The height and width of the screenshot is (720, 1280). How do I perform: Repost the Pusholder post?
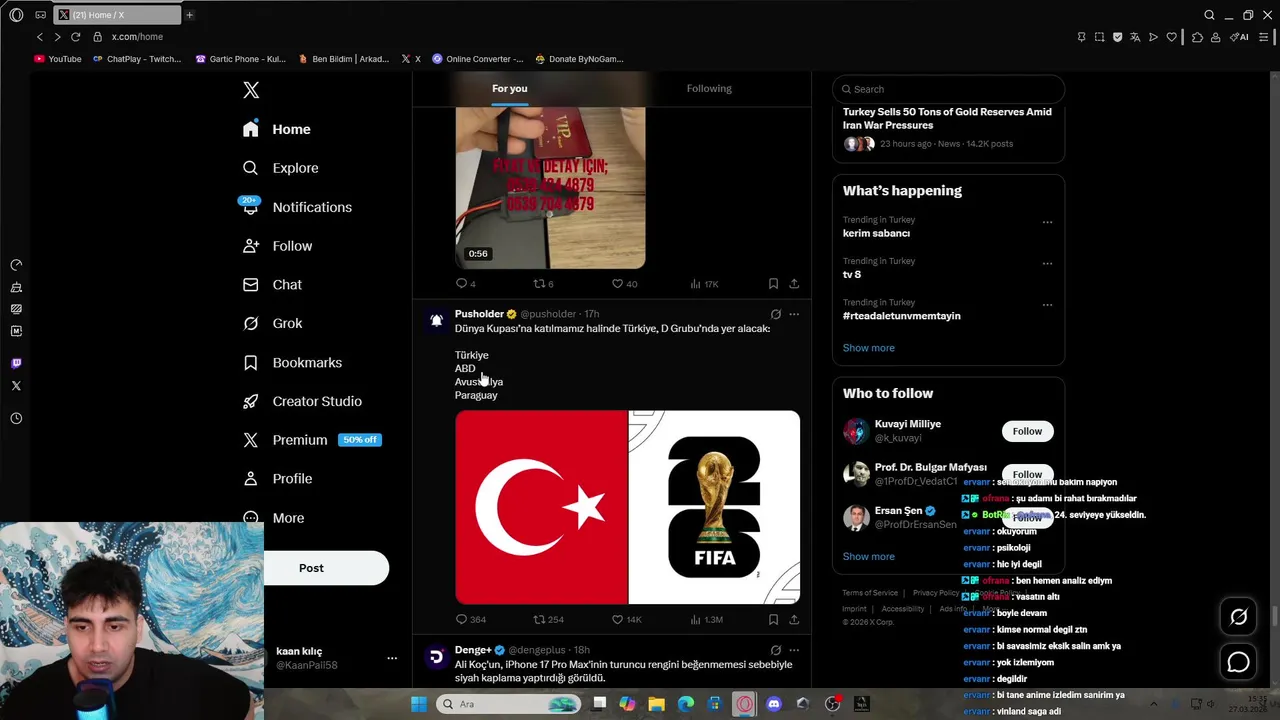548,620
